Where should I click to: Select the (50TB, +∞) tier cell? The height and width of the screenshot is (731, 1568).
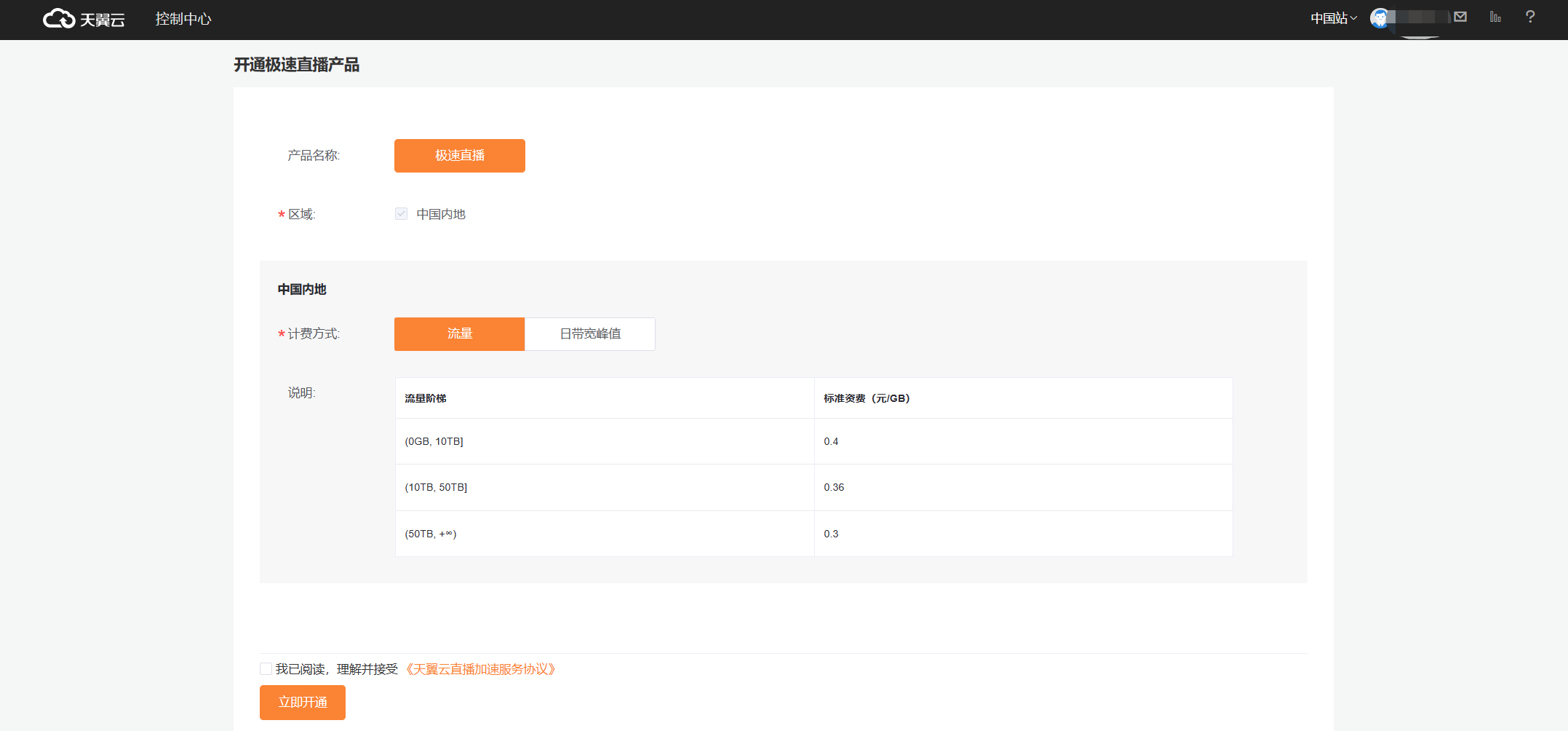[x=605, y=534]
